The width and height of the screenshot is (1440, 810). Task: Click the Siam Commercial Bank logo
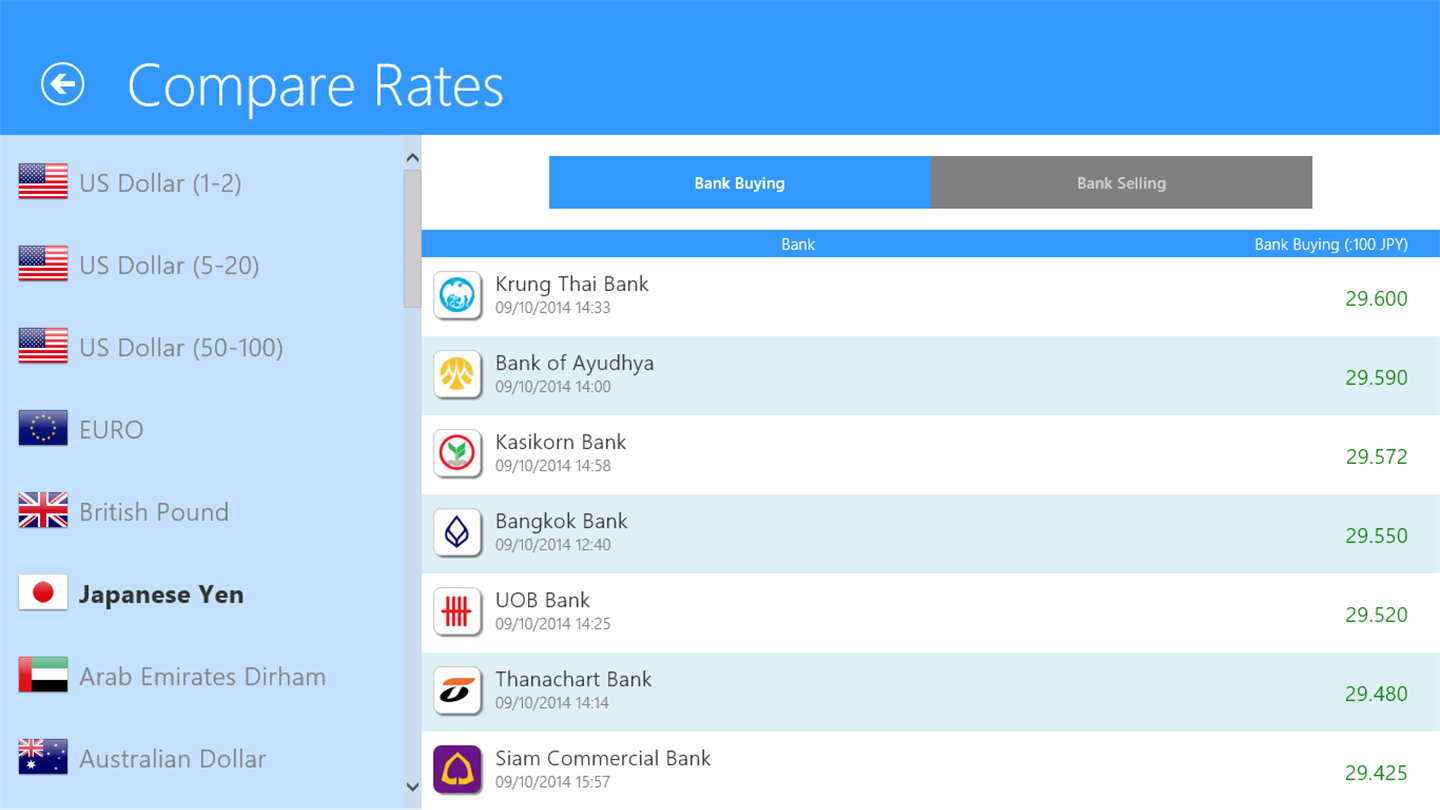tap(457, 770)
